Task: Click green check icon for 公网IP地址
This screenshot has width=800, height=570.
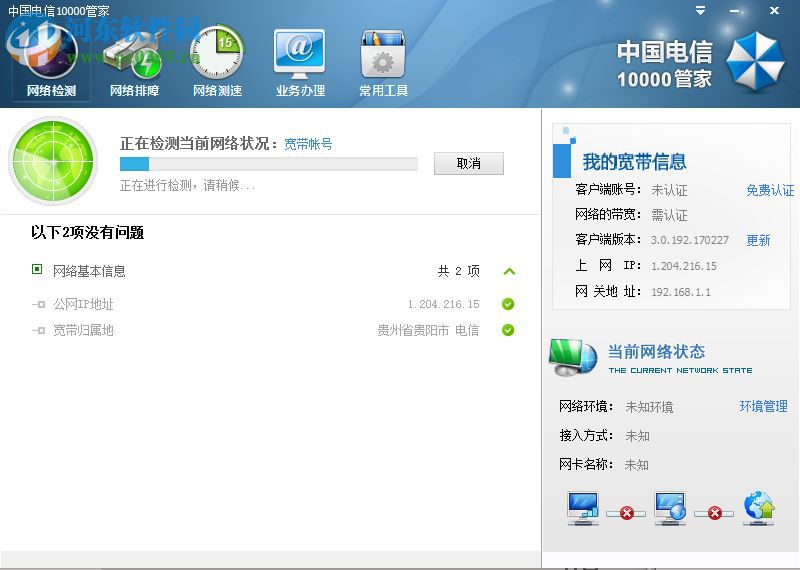Action: click(508, 304)
